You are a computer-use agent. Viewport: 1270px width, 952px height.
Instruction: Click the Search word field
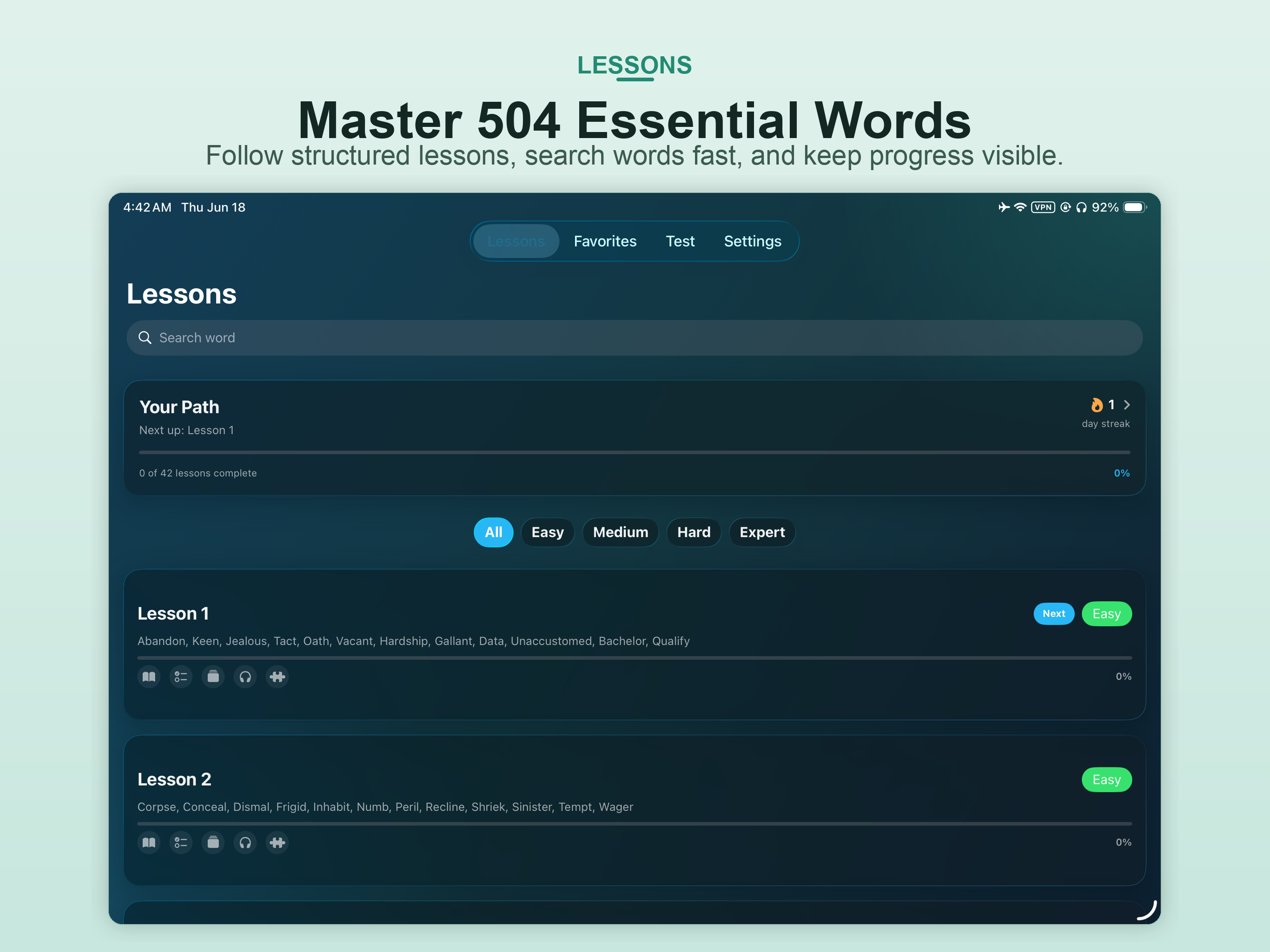pos(635,337)
